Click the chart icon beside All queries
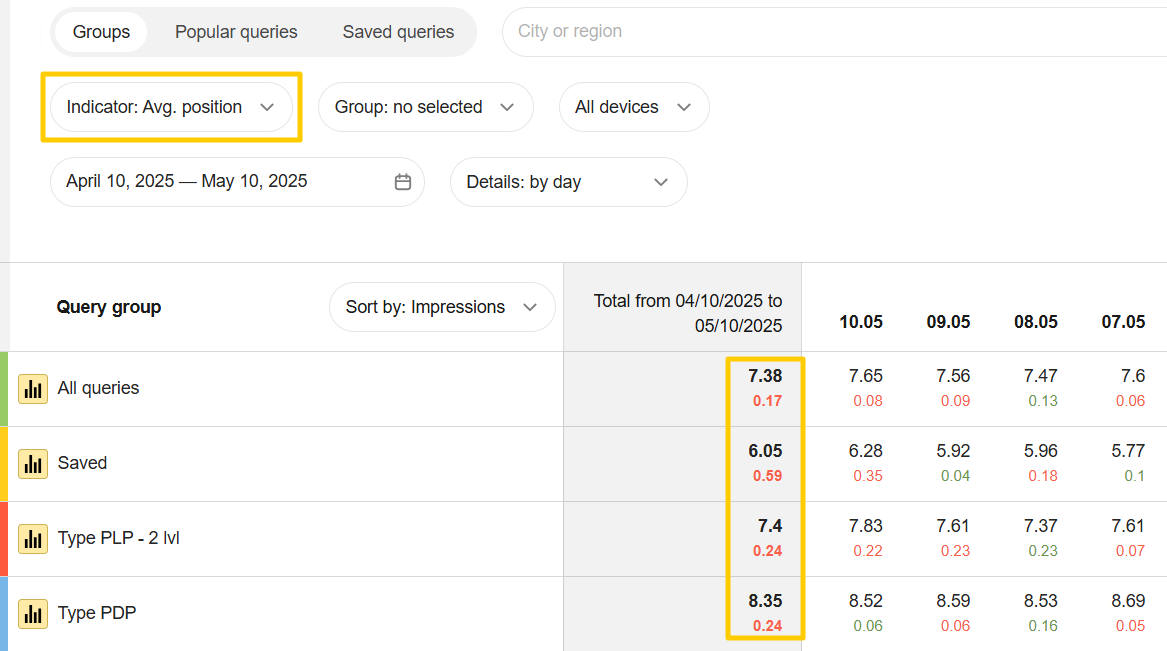This screenshot has height=651, width=1167. 33,389
